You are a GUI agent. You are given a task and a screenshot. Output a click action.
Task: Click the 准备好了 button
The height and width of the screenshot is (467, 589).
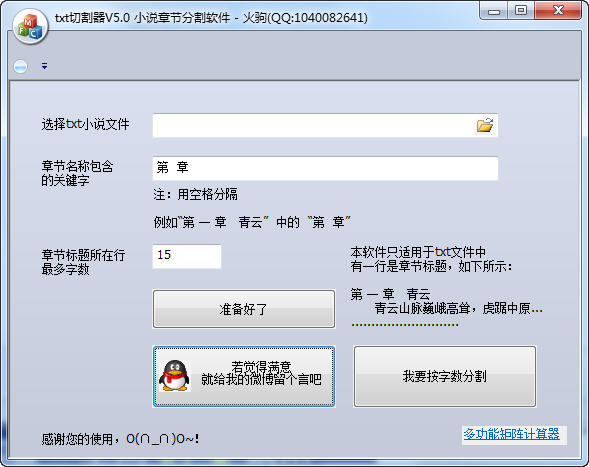pyautogui.click(x=244, y=309)
